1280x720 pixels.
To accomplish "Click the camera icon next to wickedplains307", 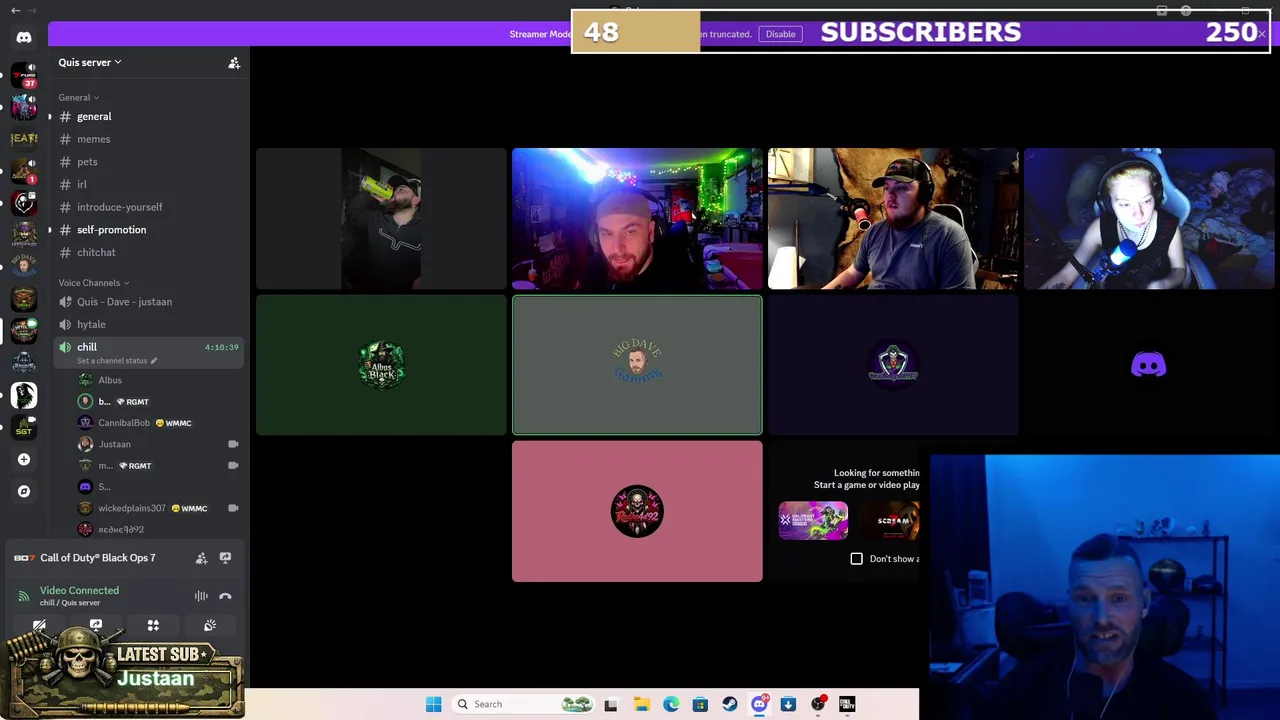I will [x=233, y=508].
